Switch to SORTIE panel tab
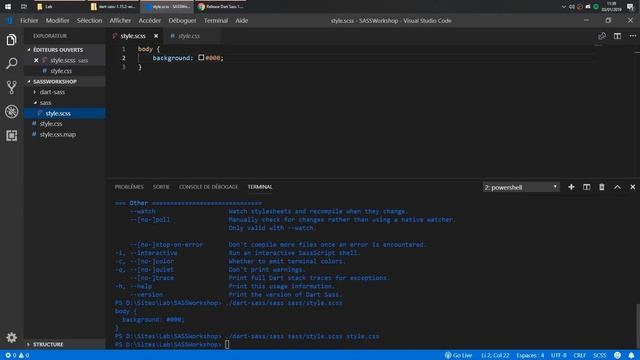 pyautogui.click(x=161, y=187)
